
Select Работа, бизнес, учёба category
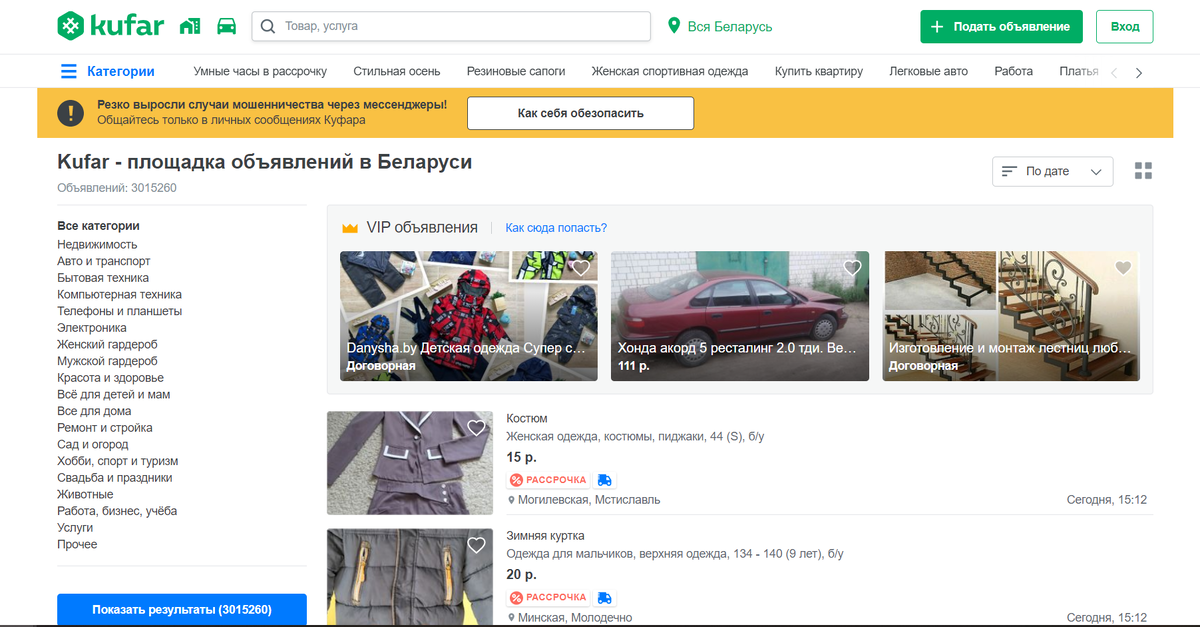pos(117,511)
